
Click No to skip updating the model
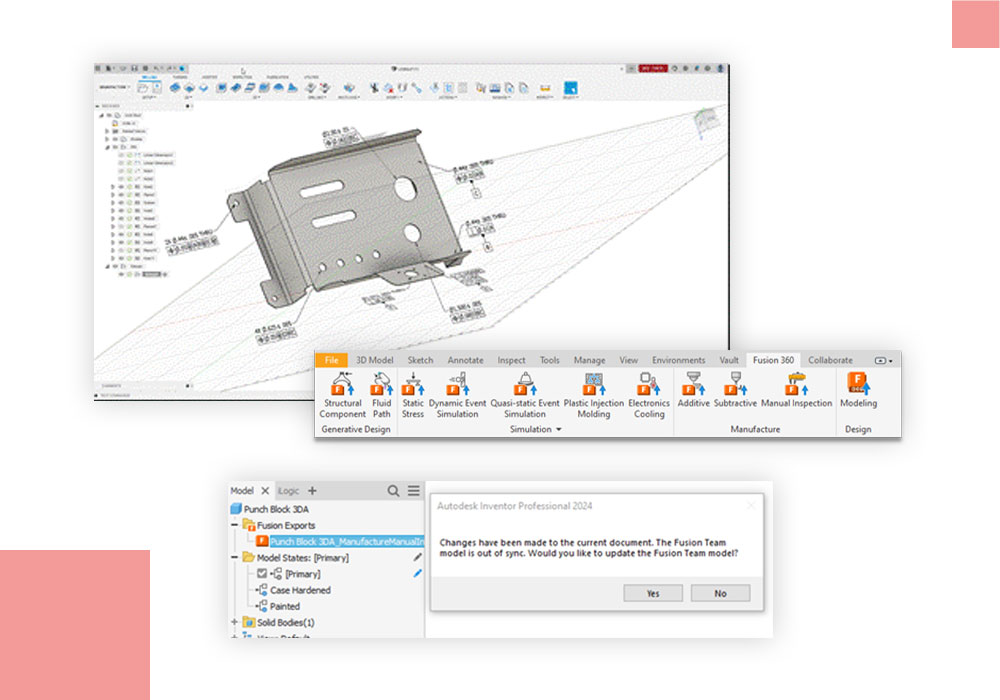[721, 593]
